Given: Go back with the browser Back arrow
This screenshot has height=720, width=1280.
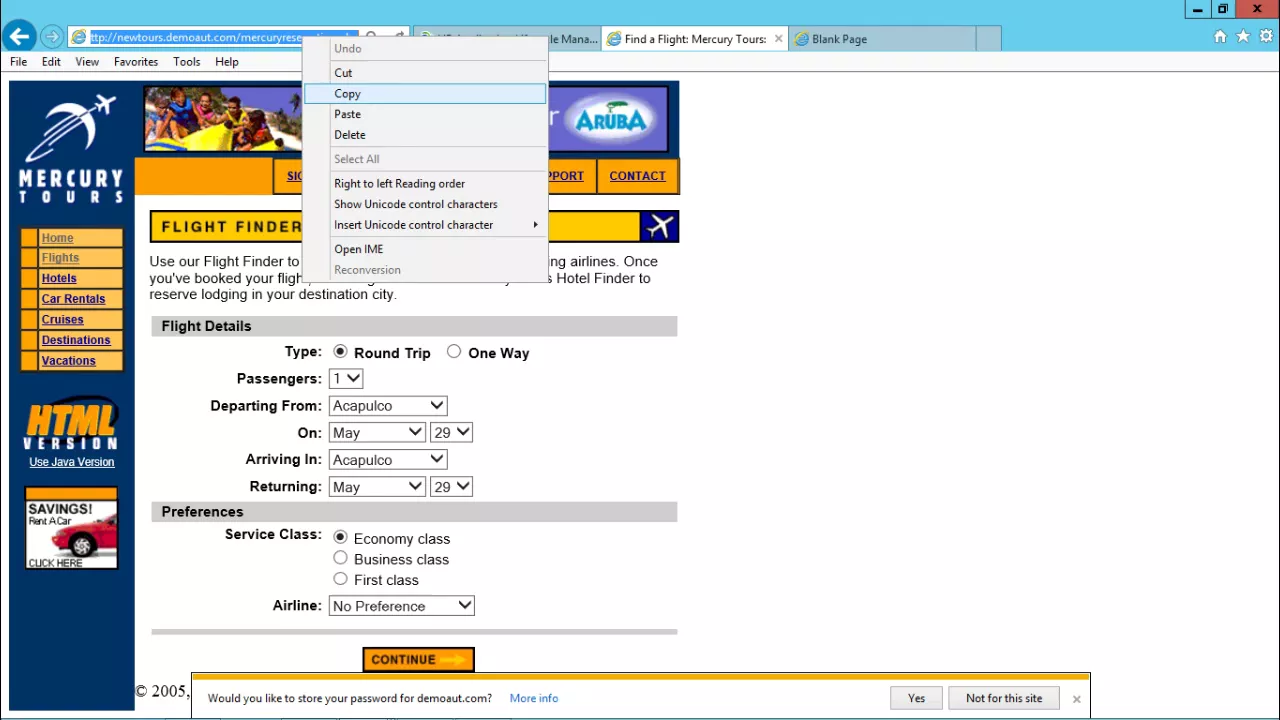Looking at the screenshot, I should click(19, 38).
